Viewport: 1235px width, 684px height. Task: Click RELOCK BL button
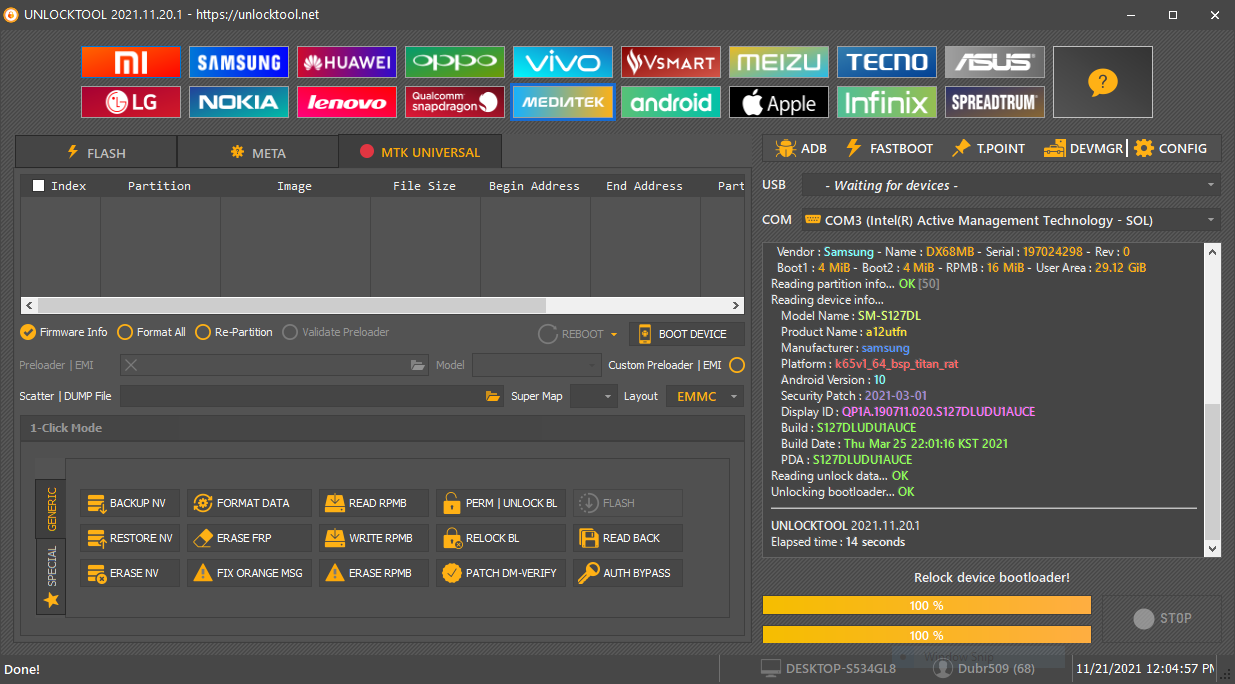(501, 538)
